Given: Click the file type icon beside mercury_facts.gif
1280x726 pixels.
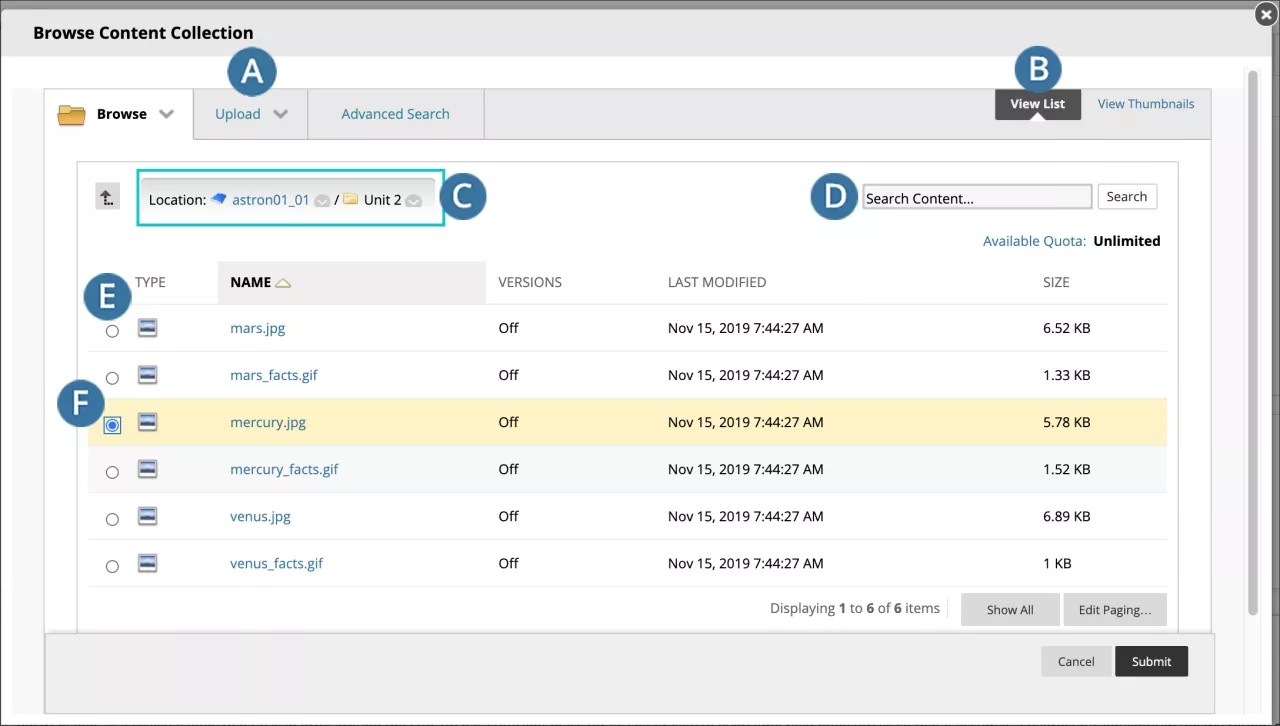Looking at the screenshot, I should pyautogui.click(x=147, y=468).
